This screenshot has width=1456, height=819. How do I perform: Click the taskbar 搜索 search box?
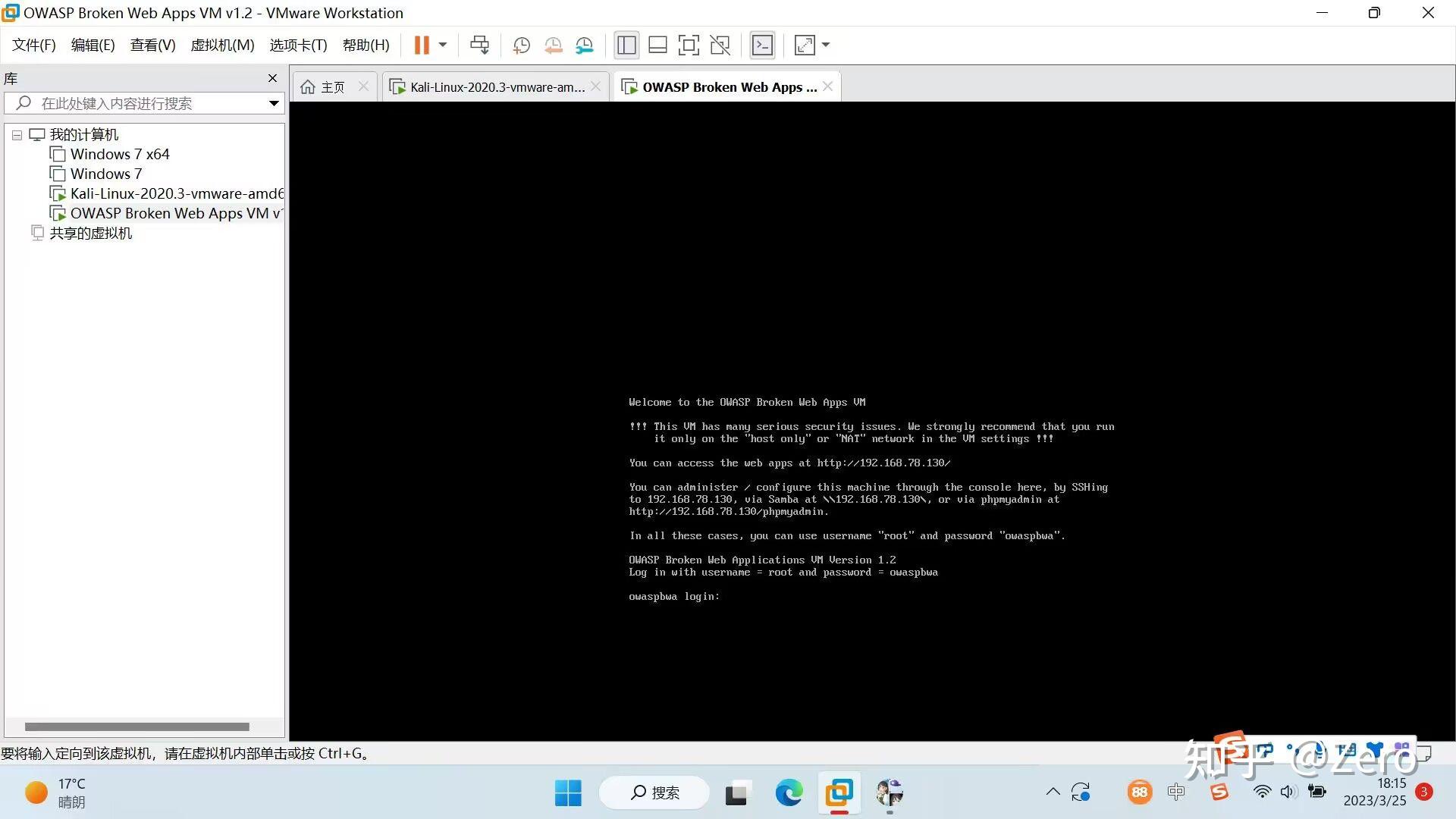(x=654, y=793)
